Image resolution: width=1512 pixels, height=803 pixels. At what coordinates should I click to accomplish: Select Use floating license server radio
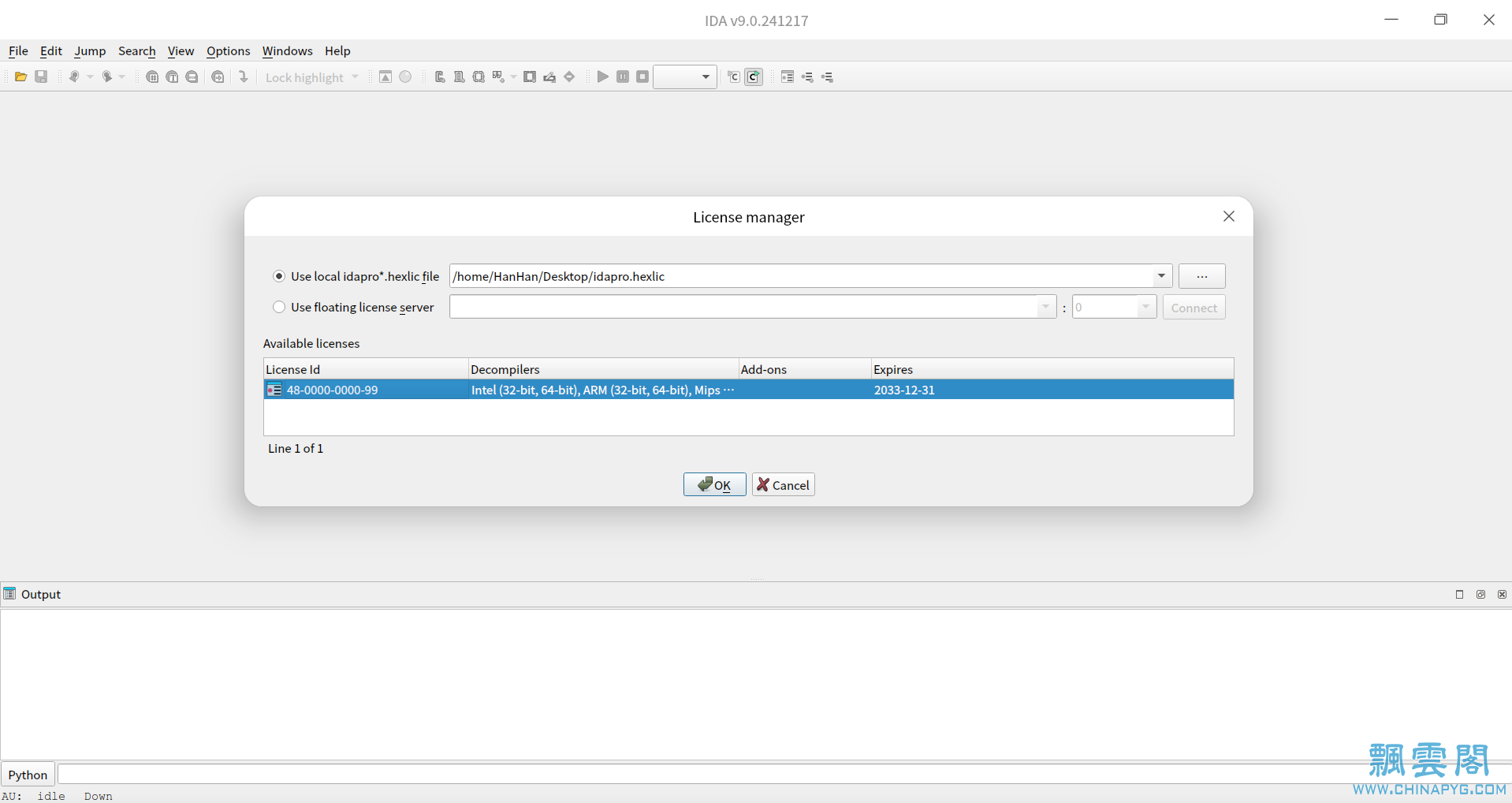(279, 307)
